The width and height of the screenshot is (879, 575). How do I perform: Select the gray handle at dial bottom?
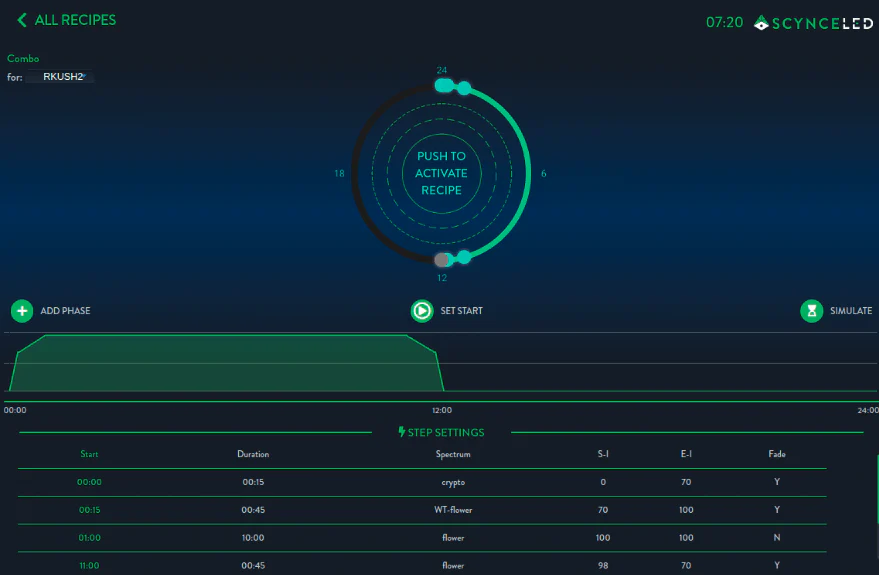[x=442, y=260]
